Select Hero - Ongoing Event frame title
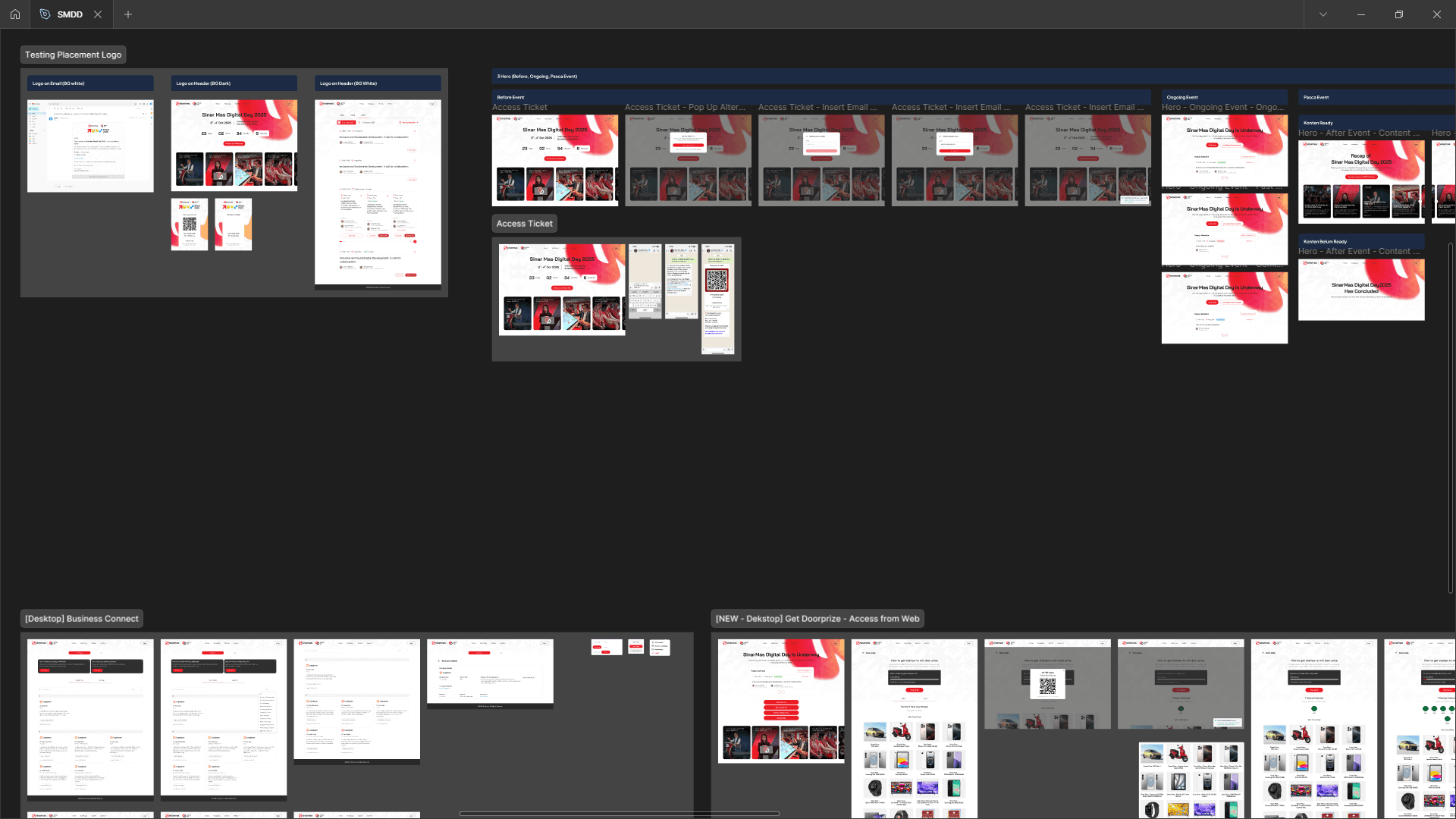 pyautogui.click(x=1222, y=108)
